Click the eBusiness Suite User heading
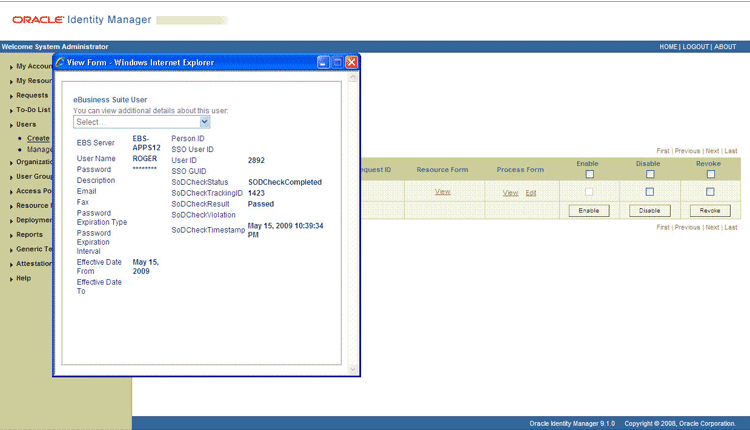This screenshot has height=430, width=750. click(110, 99)
